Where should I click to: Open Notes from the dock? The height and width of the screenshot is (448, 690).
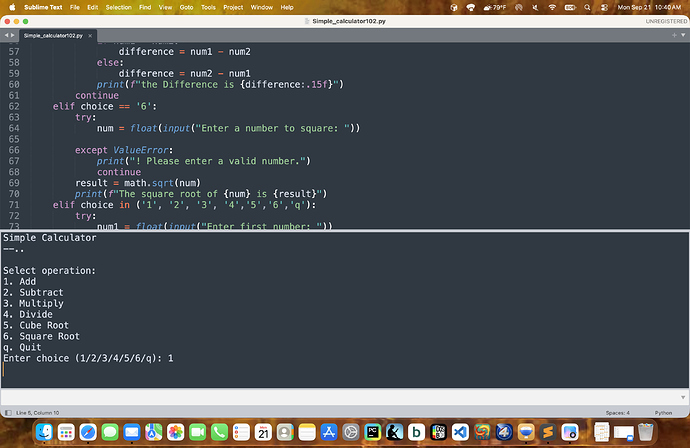coord(307,432)
